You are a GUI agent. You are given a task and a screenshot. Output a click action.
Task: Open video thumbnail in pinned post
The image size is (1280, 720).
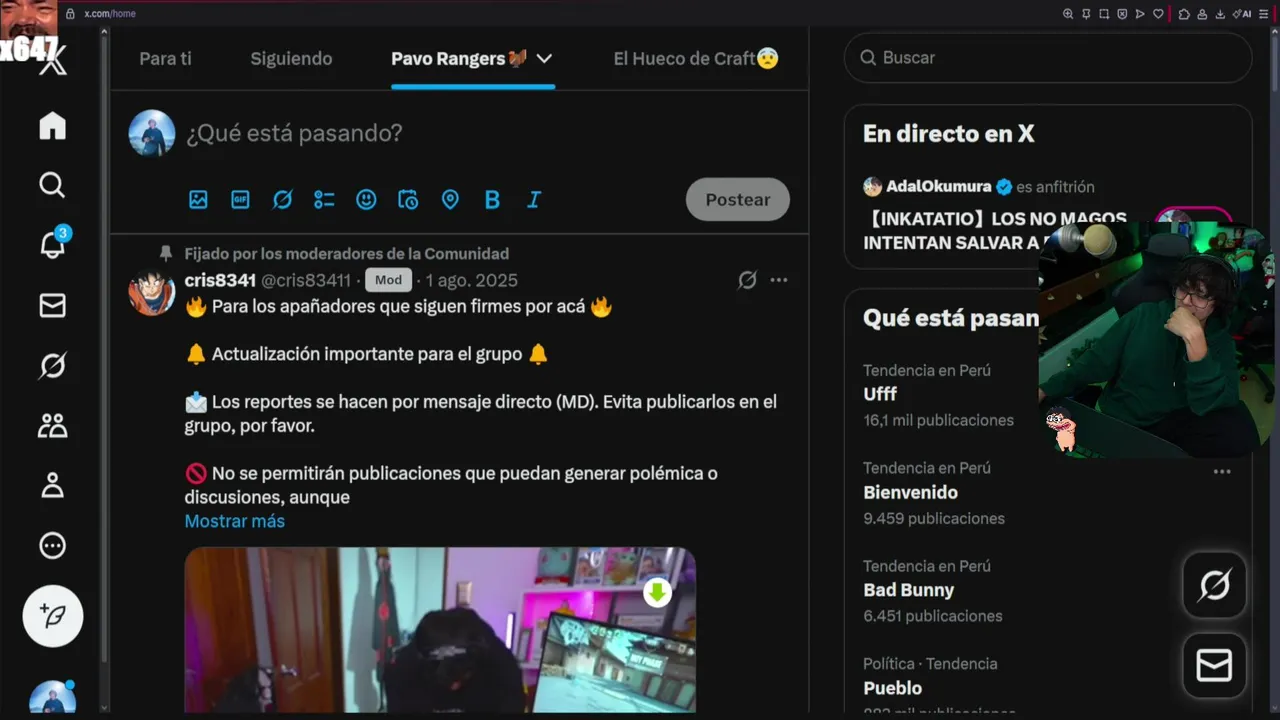click(440, 630)
